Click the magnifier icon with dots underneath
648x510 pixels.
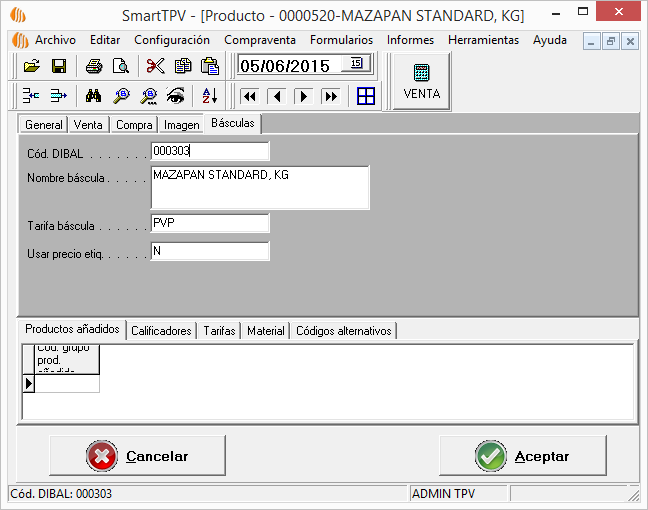click(149, 96)
